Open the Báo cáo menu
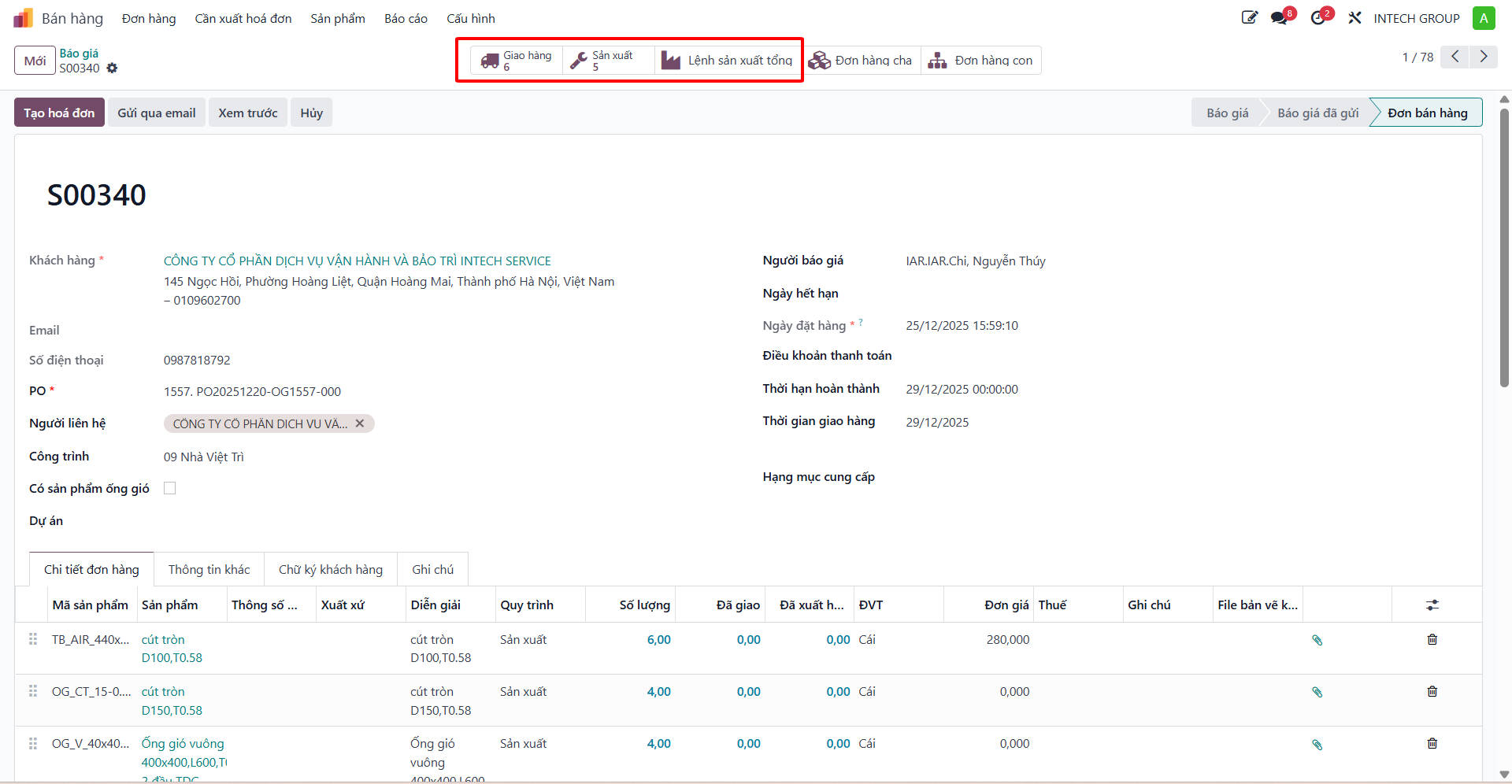The image size is (1512, 784). pos(406,18)
